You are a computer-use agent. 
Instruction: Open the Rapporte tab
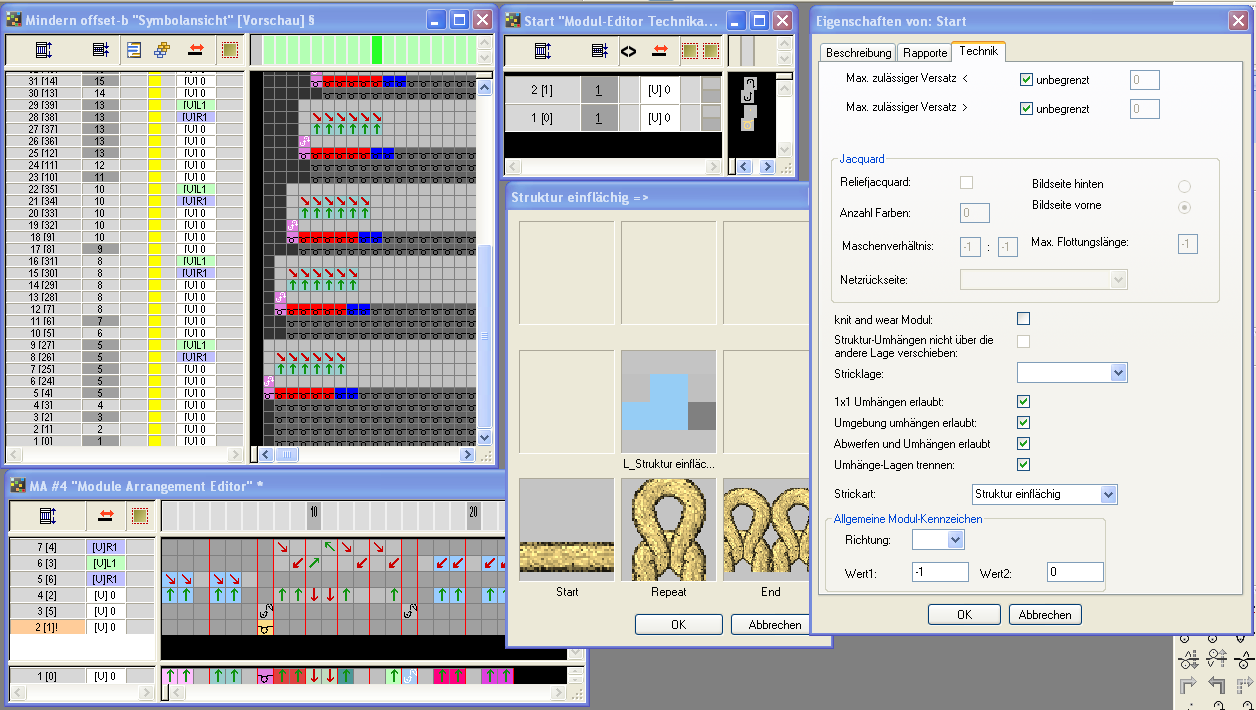924,53
